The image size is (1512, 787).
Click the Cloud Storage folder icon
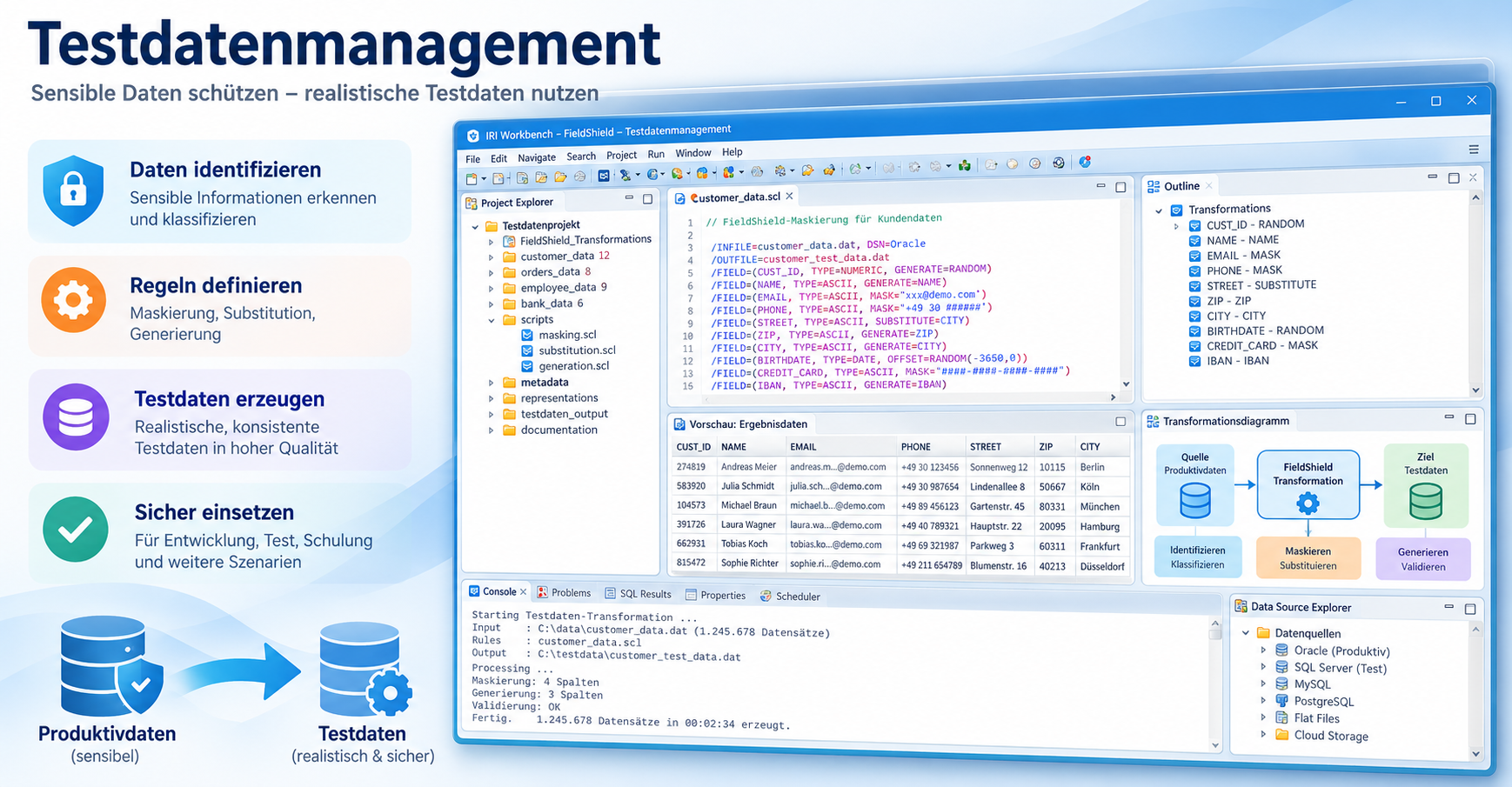pyautogui.click(x=1281, y=735)
